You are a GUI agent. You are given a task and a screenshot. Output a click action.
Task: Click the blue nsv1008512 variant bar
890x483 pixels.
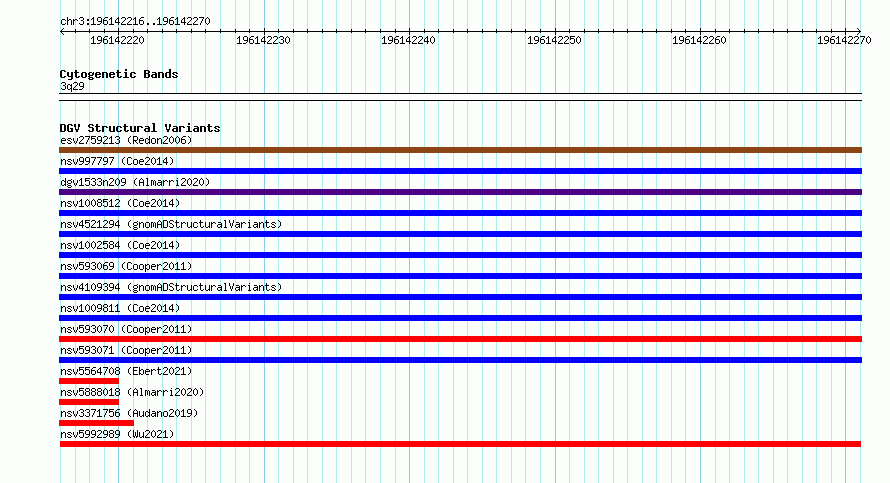(460, 213)
